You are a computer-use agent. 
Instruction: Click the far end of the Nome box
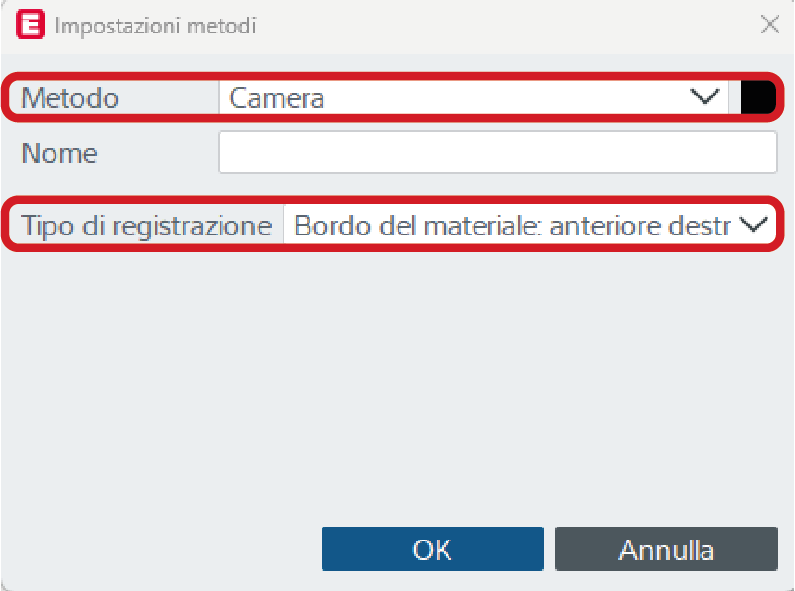coord(750,152)
